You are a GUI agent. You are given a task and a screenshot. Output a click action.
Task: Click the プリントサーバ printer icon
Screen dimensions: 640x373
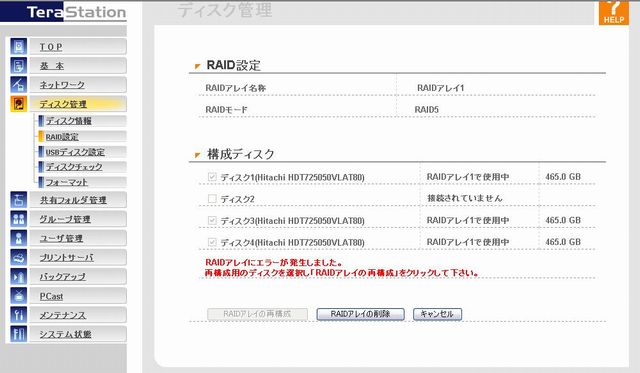point(18,257)
